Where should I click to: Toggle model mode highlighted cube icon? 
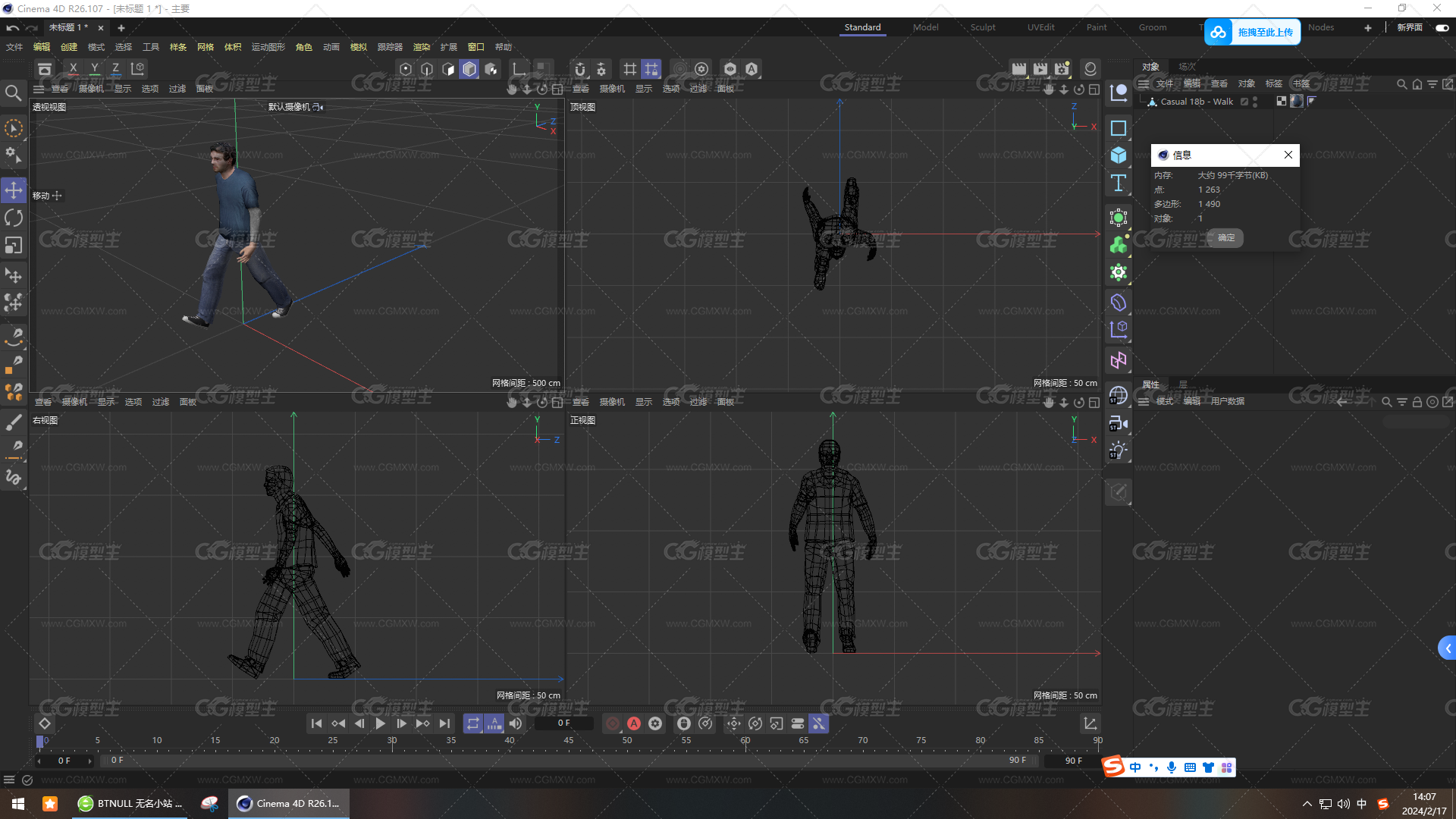click(x=469, y=69)
